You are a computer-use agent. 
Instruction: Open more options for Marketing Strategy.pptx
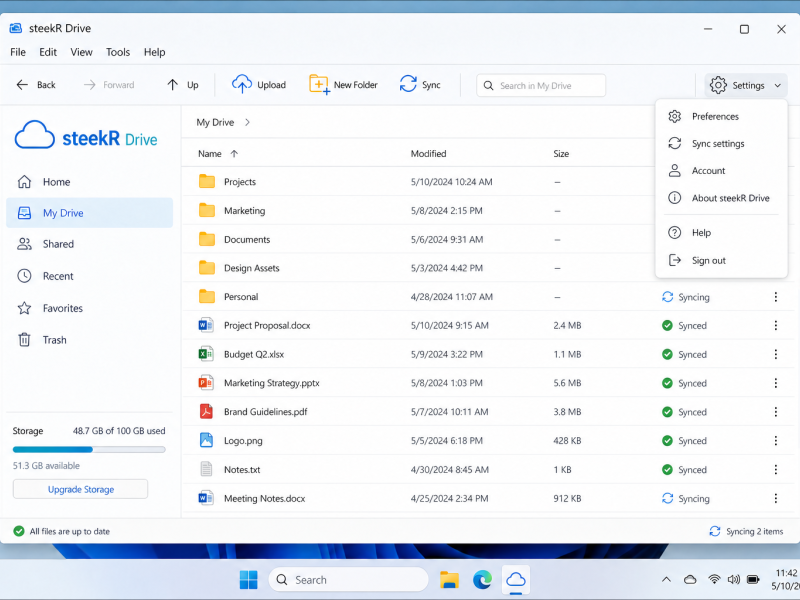(x=776, y=383)
